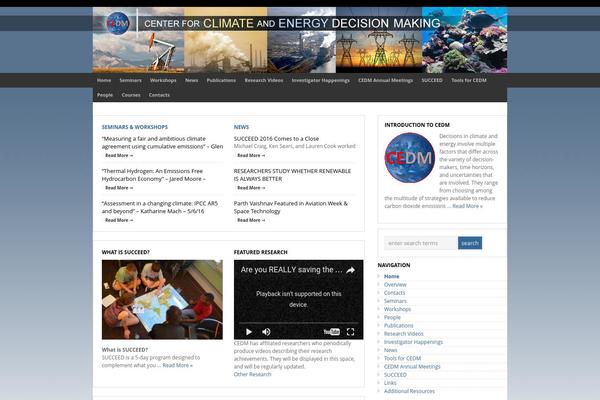This screenshot has height=400, width=600.
Task: Open Contacts in top menu bar
Action: click(x=159, y=95)
